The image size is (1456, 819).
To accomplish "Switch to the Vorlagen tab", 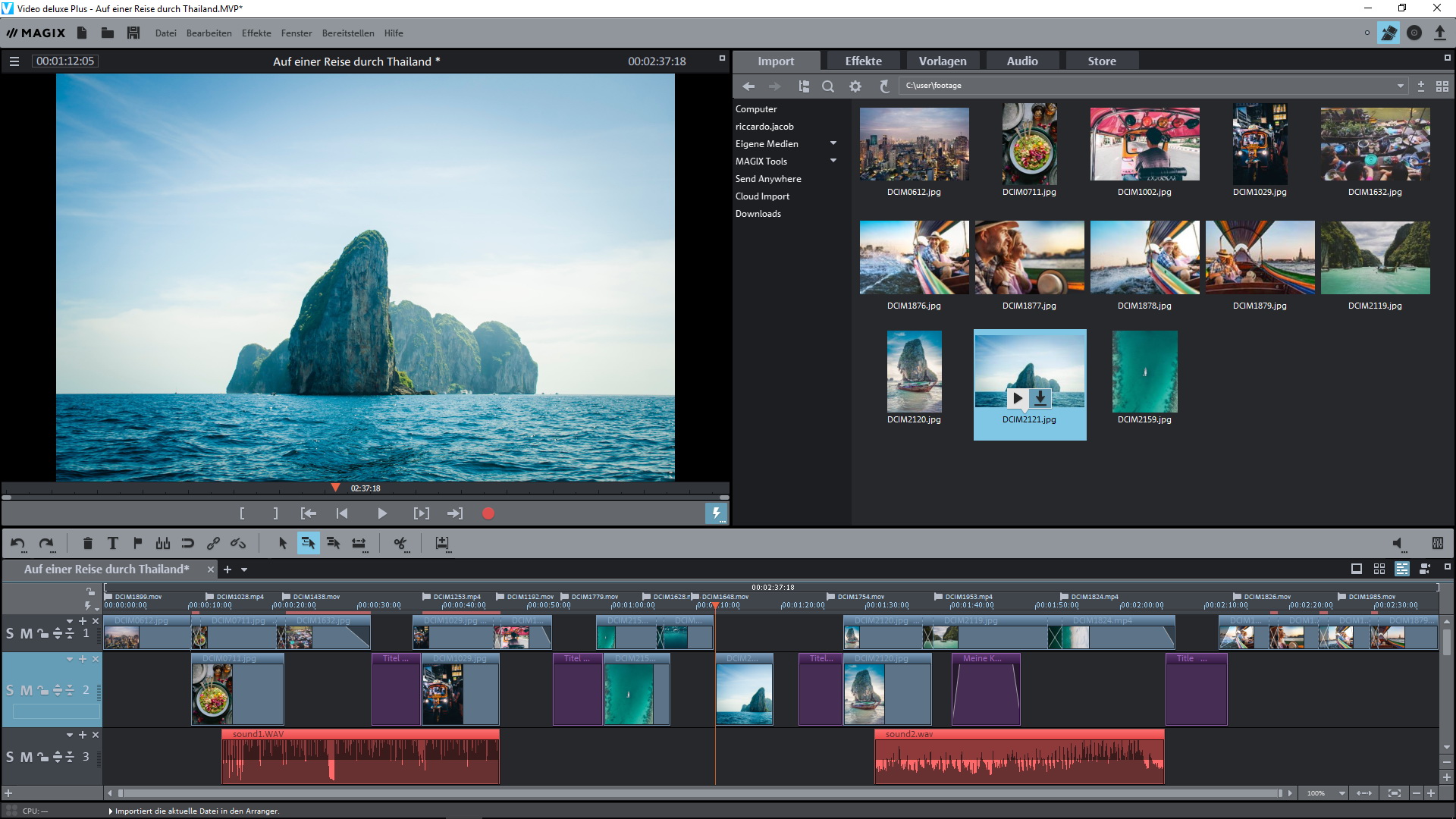I will tap(942, 61).
